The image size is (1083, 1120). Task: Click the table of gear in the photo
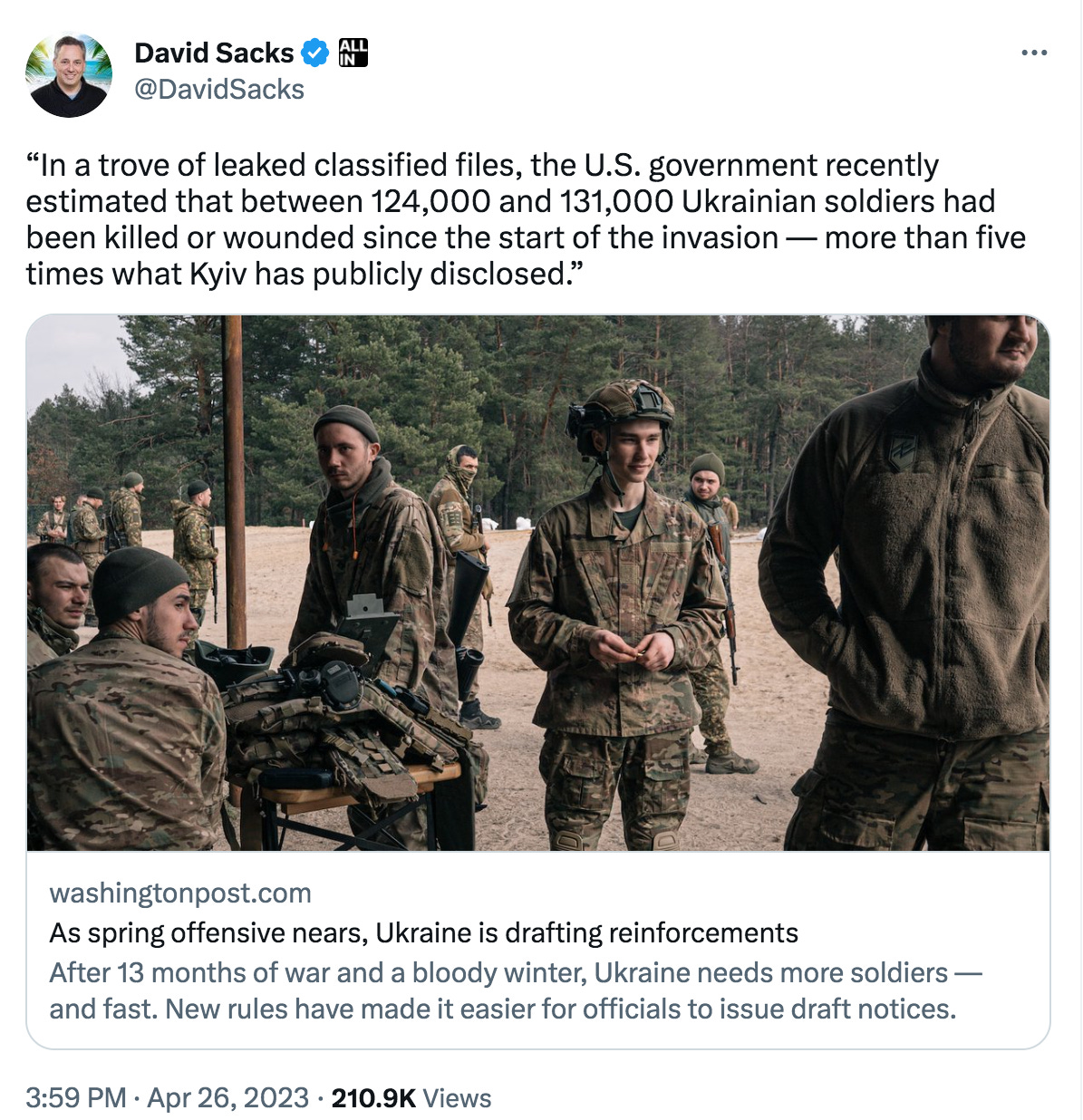(349, 734)
